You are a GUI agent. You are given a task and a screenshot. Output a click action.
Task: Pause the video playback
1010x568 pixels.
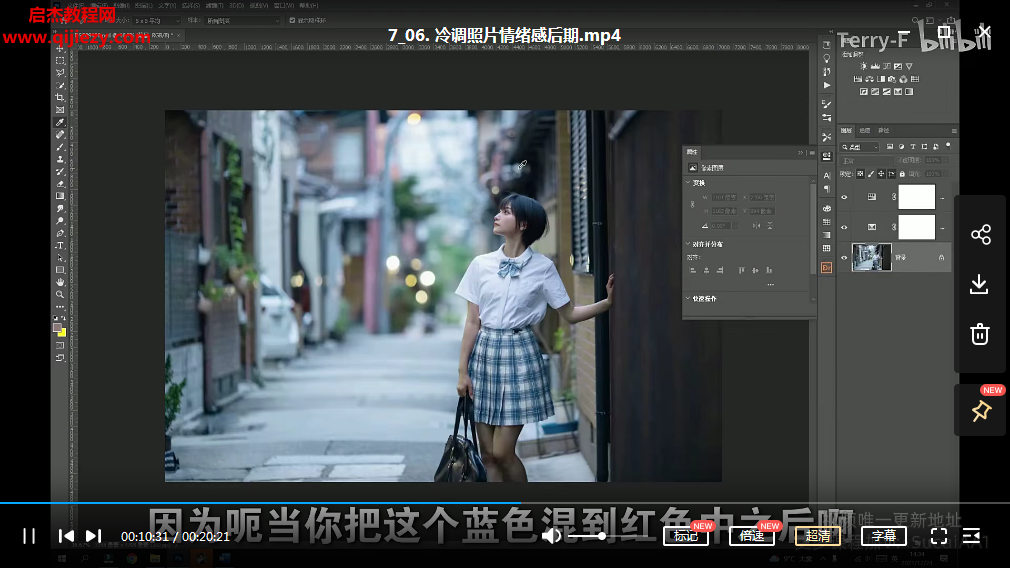tap(29, 536)
